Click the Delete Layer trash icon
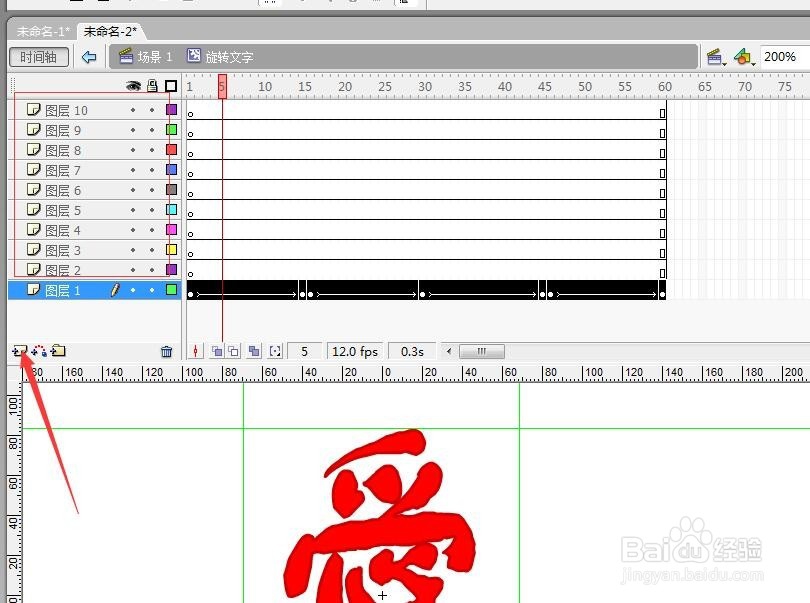This screenshot has width=810, height=603. coord(167,351)
